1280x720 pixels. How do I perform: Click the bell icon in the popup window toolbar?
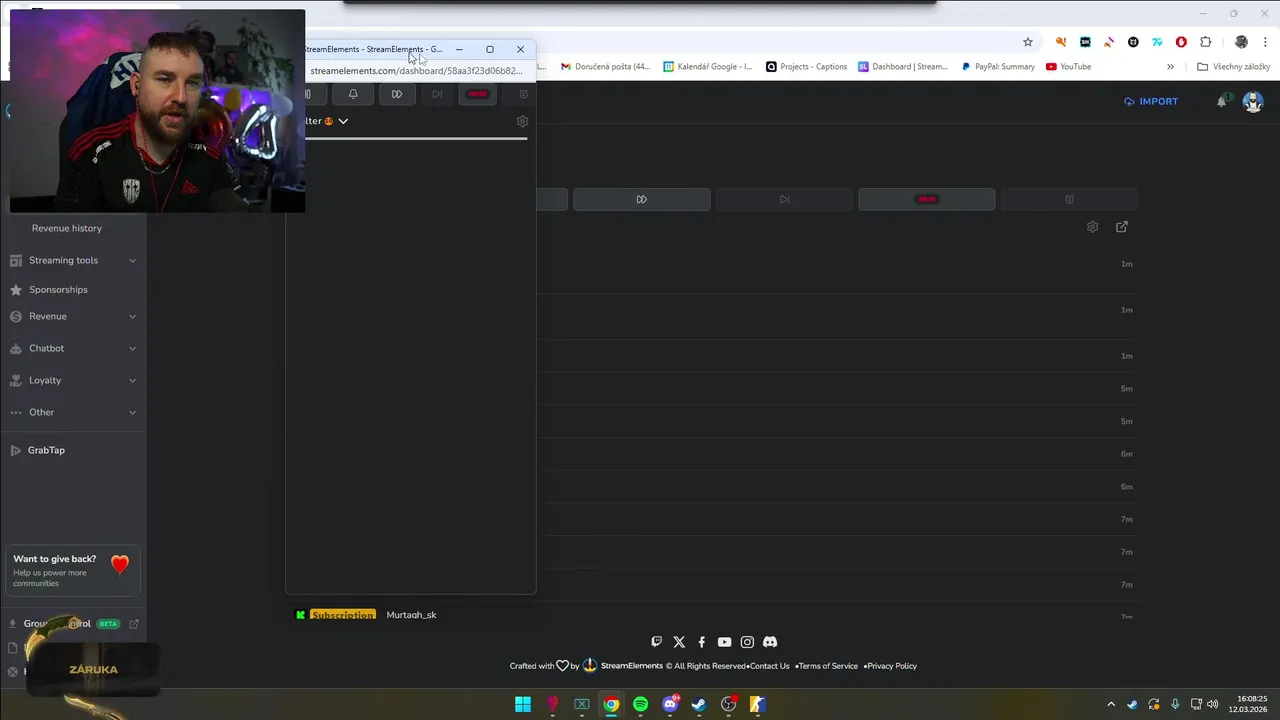click(x=353, y=94)
